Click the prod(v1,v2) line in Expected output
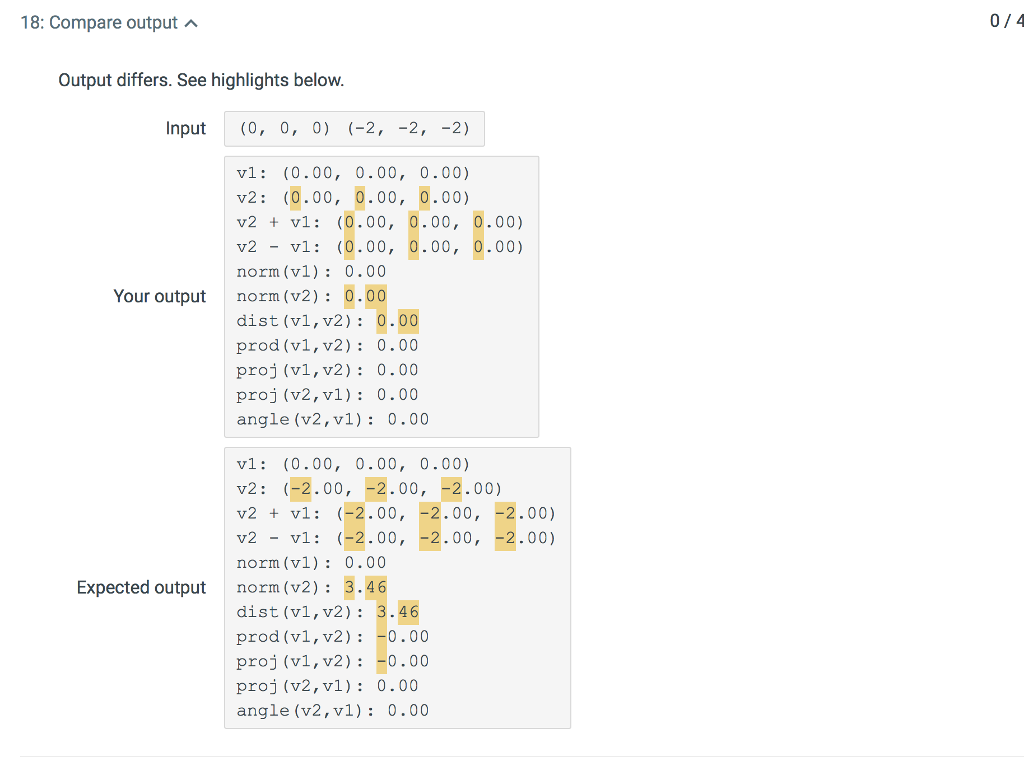This screenshot has height=766, width=1024. (x=330, y=636)
